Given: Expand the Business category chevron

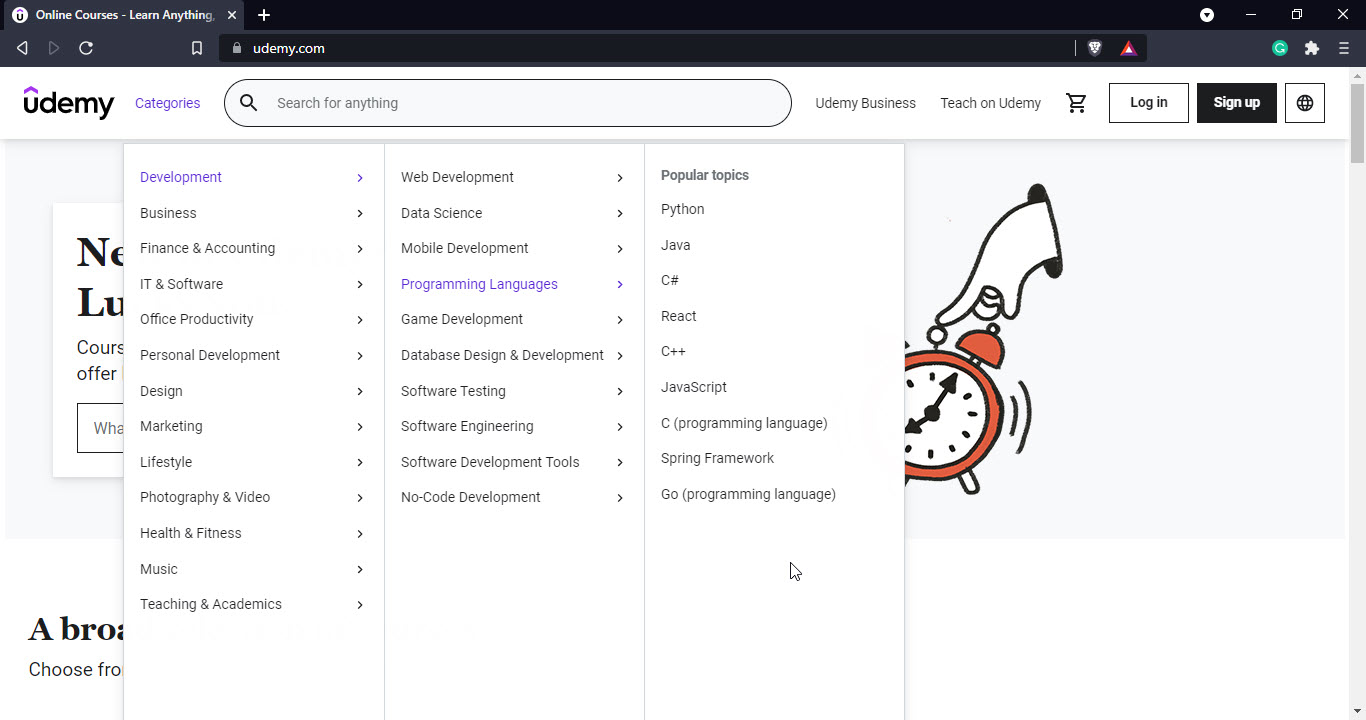Looking at the screenshot, I should [x=360, y=213].
